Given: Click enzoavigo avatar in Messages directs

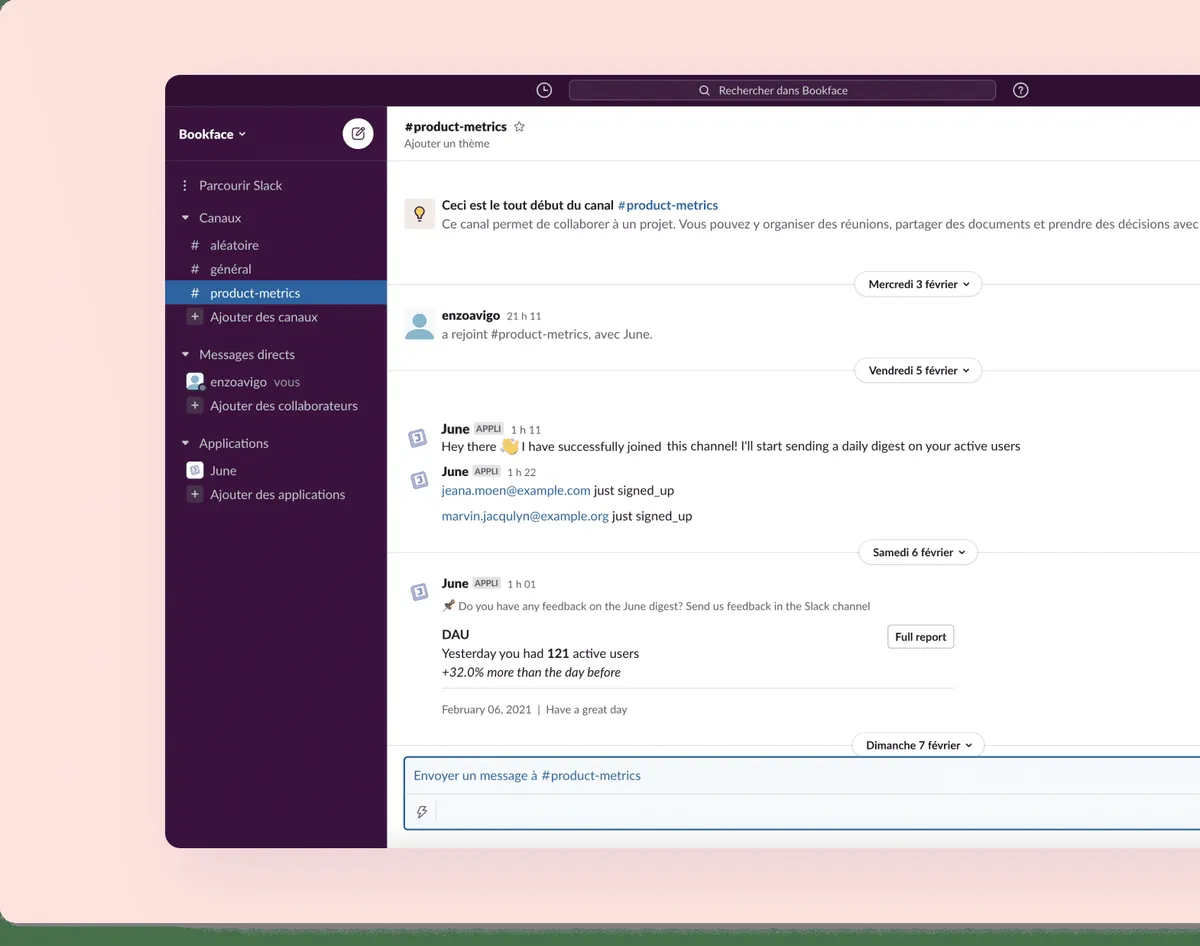Looking at the screenshot, I should 195,382.
